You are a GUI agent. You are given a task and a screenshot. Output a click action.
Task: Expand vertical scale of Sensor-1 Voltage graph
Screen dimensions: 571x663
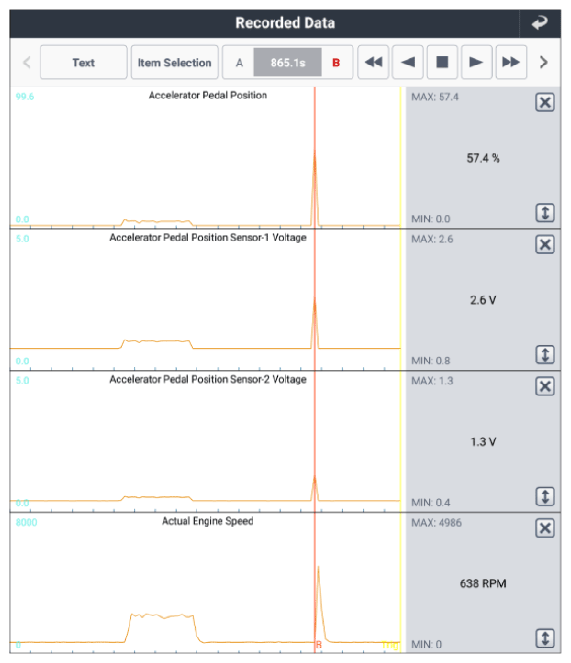tap(545, 354)
